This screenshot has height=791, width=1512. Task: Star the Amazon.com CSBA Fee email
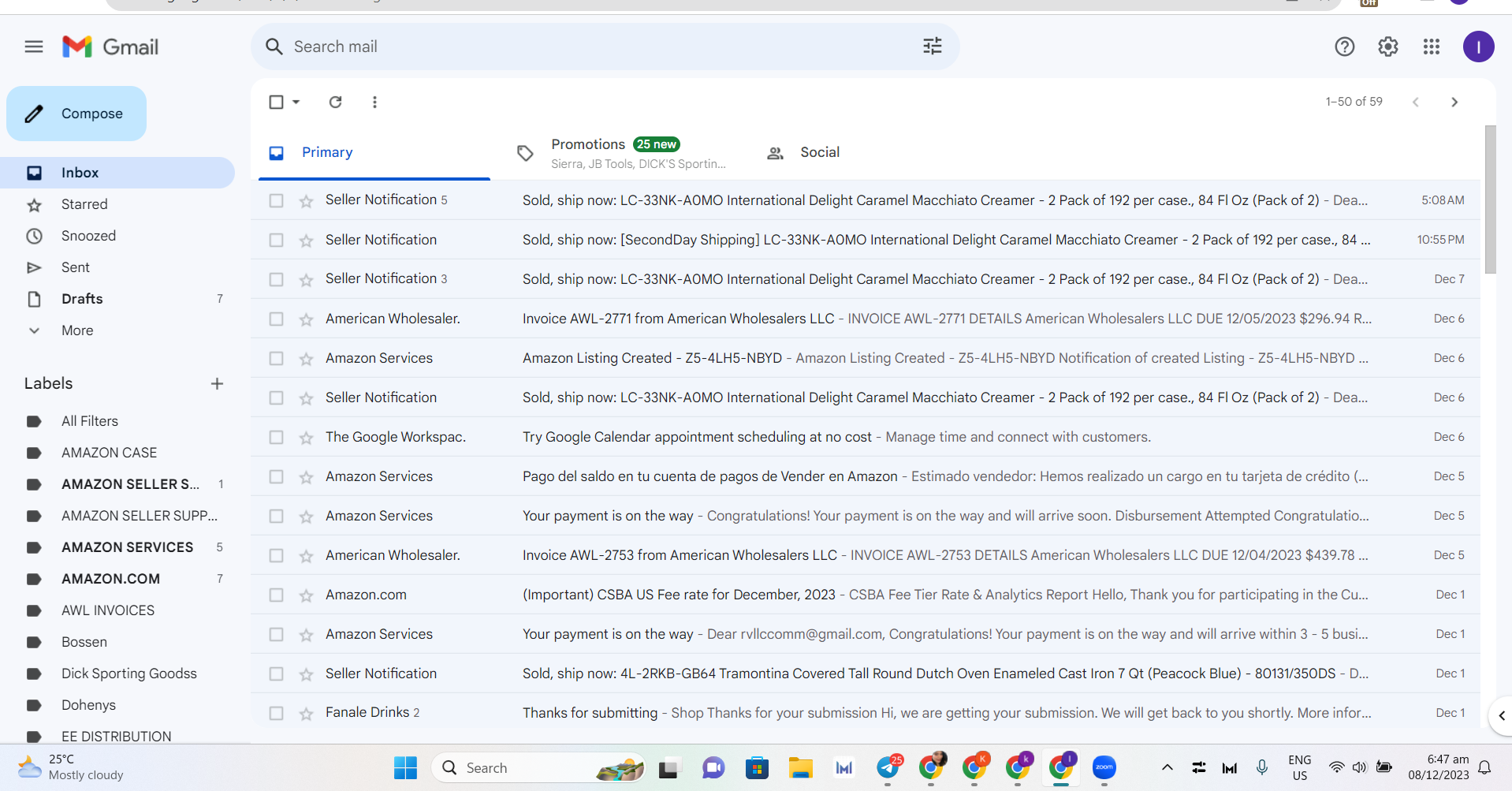(306, 595)
